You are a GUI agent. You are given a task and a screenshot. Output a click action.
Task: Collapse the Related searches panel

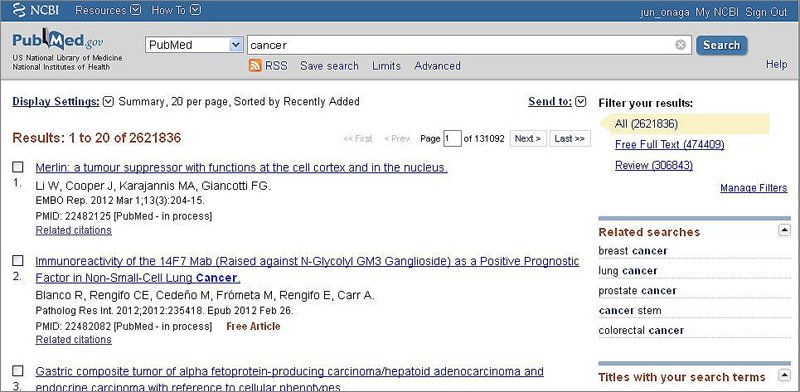tap(784, 231)
